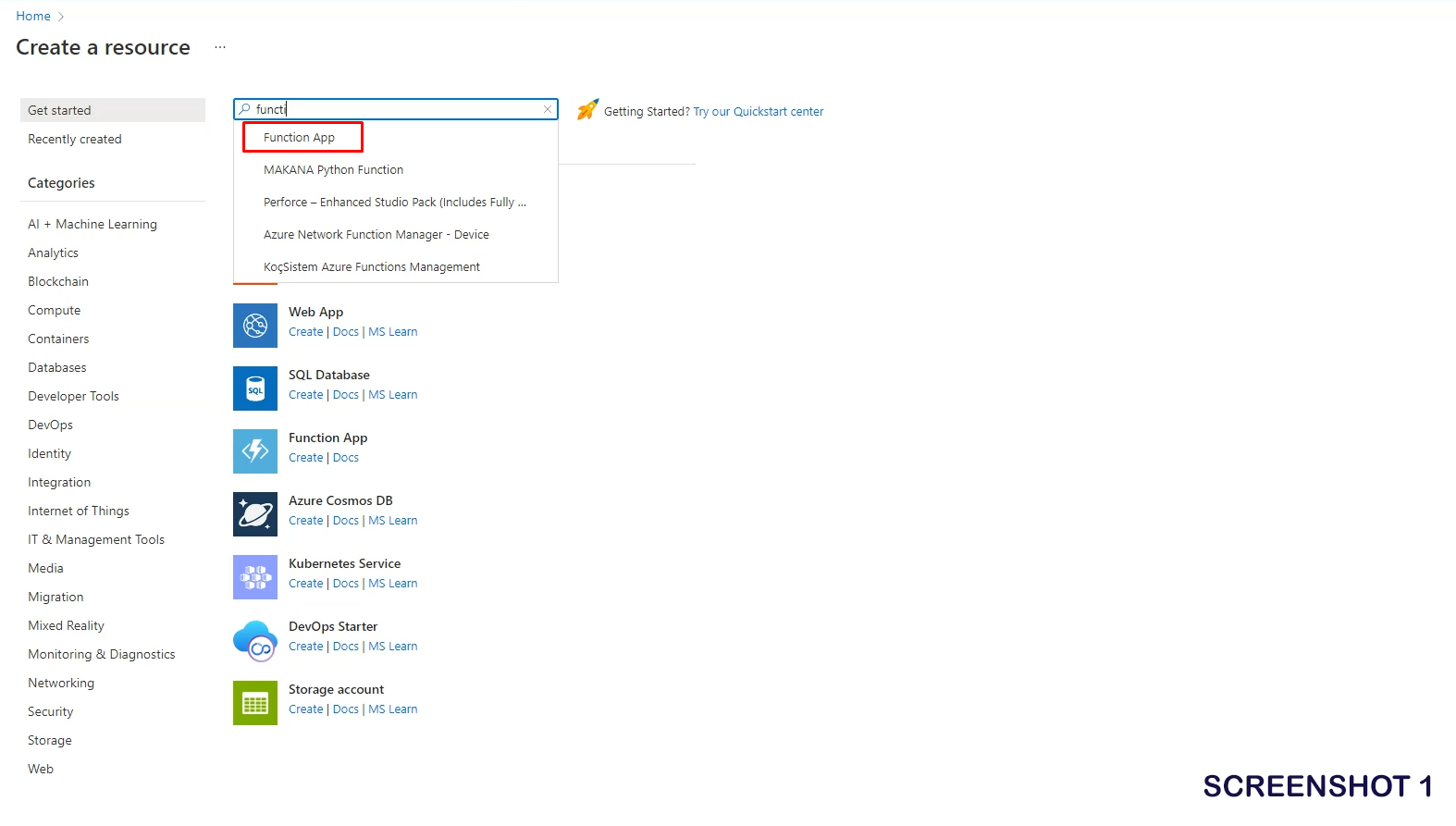The image size is (1456, 826).
Task: Open MS Learn link for Kubernetes Service
Action: point(392,584)
